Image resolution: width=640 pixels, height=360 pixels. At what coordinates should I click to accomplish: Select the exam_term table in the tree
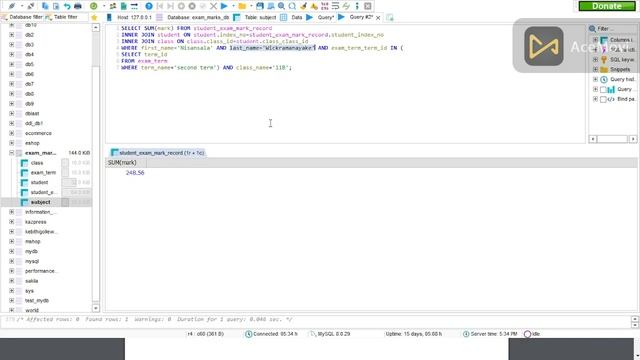coord(43,173)
